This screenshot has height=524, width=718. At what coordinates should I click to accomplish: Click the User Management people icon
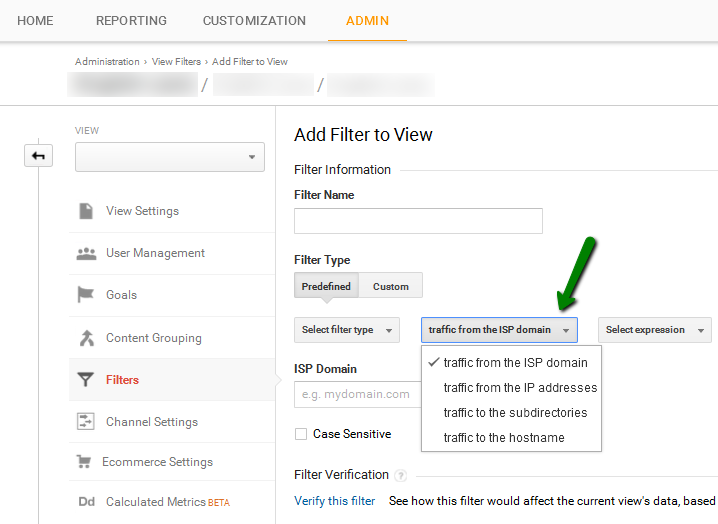[x=86, y=253]
